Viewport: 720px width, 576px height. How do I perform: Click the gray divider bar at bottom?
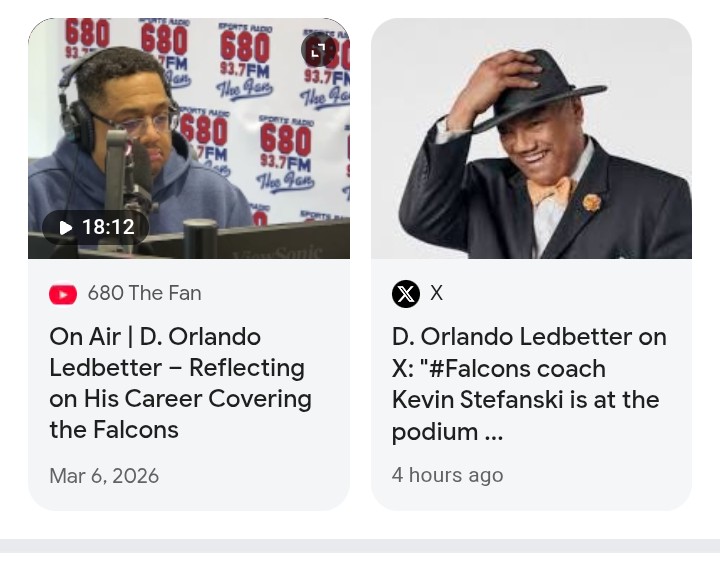(x=360, y=546)
